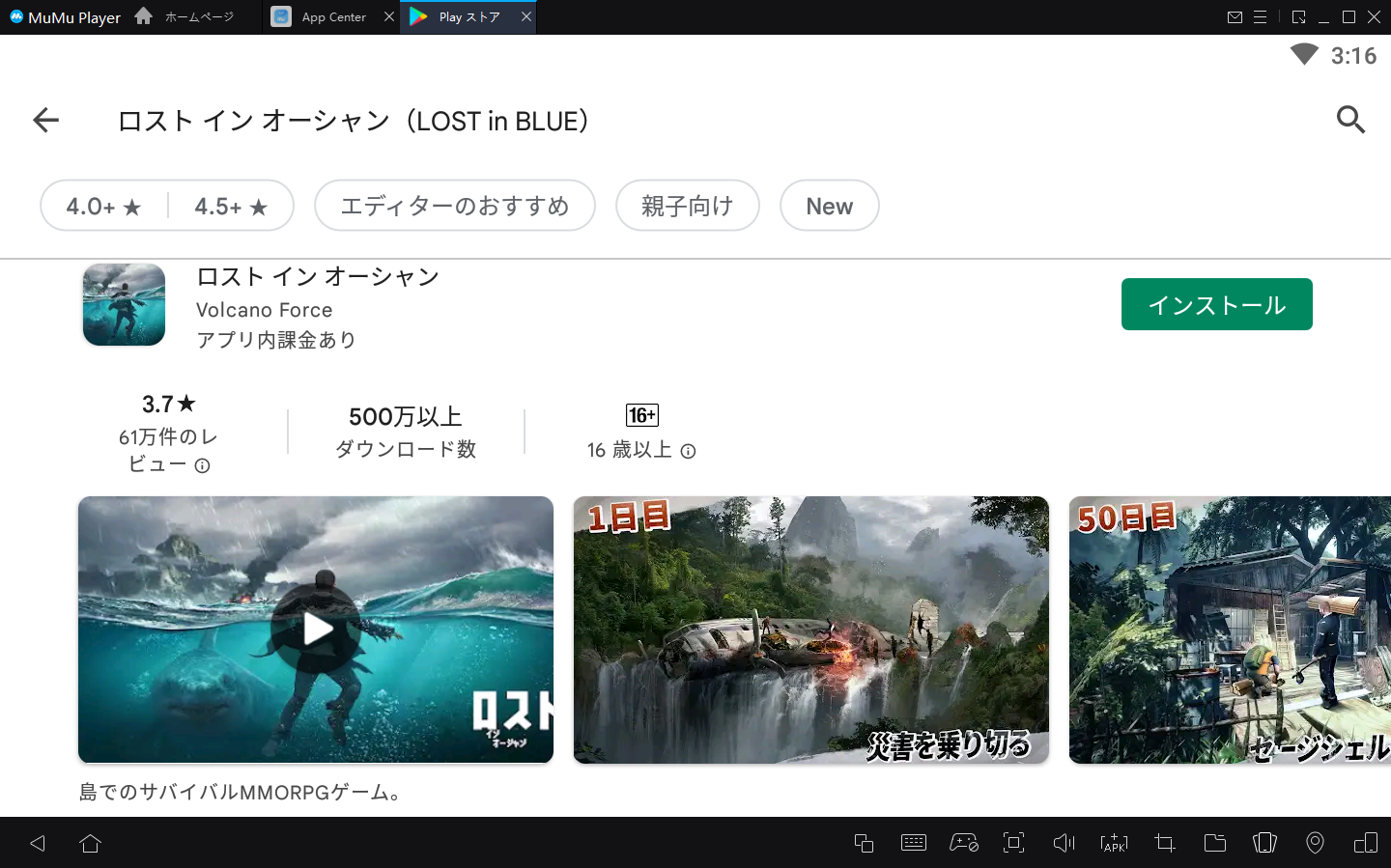Click the インストール button
The image size is (1391, 868).
(x=1217, y=304)
